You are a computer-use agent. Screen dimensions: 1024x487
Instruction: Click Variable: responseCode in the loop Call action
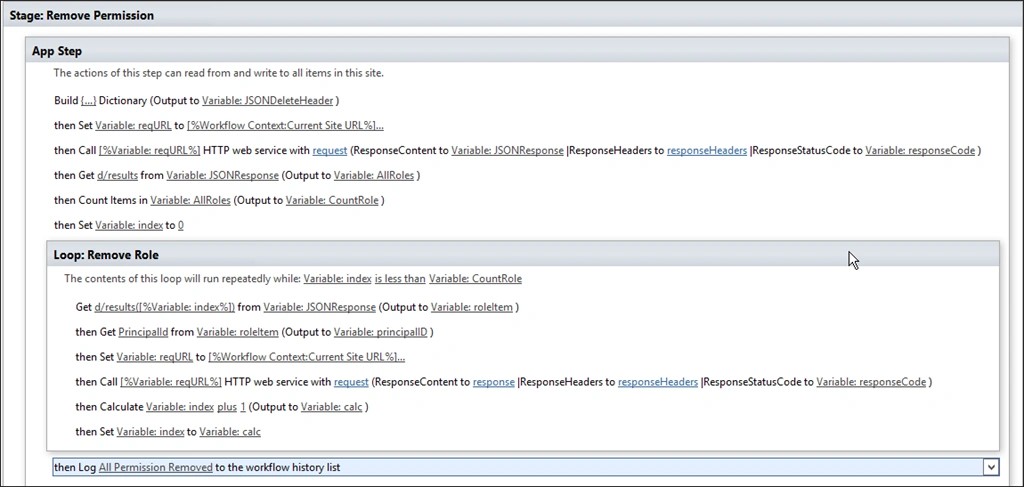[871, 382]
